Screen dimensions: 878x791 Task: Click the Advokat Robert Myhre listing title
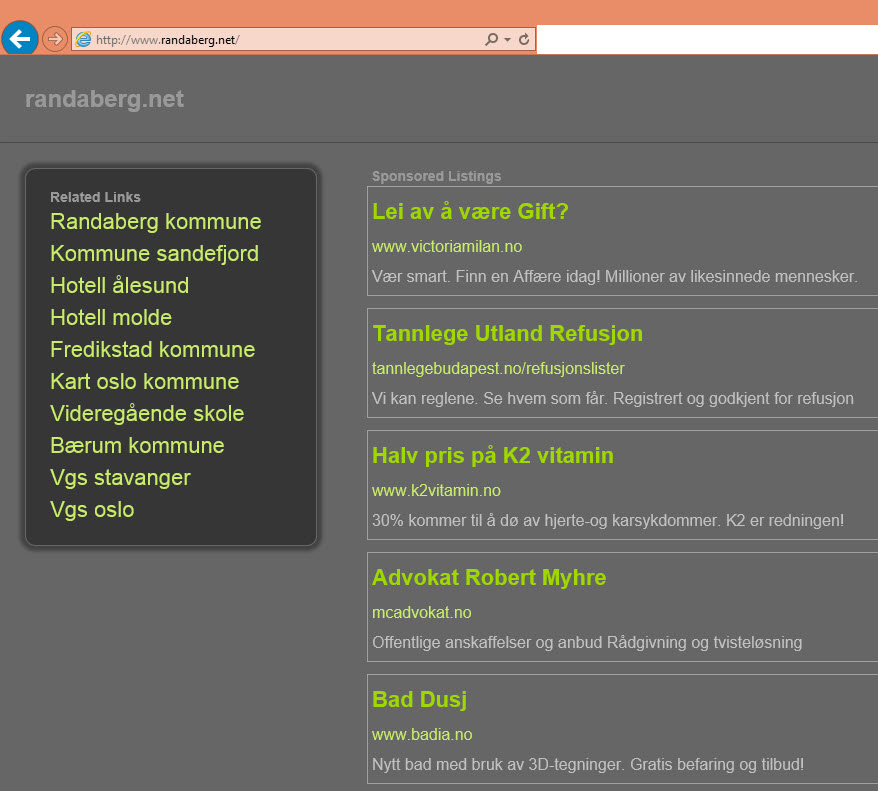(x=489, y=578)
